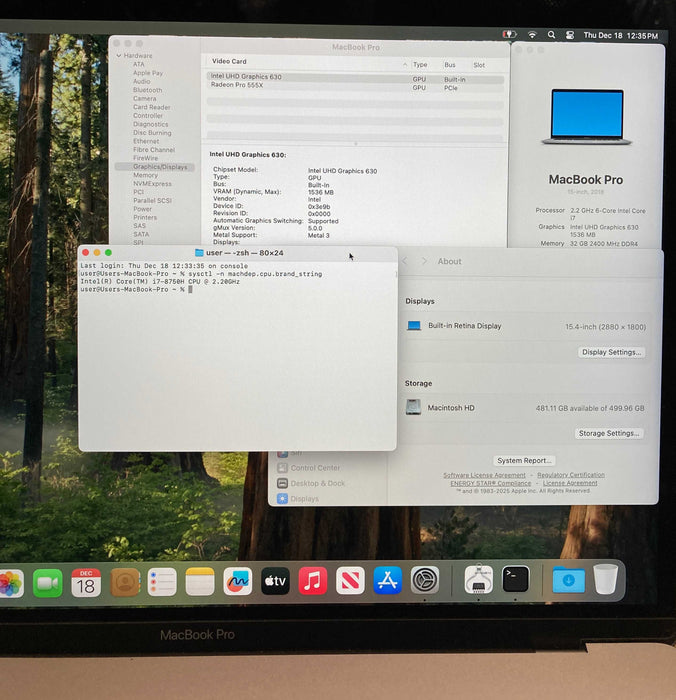The width and height of the screenshot is (676, 700).
Task: Open ENERGY STAR Compliance link
Action: tap(491, 483)
